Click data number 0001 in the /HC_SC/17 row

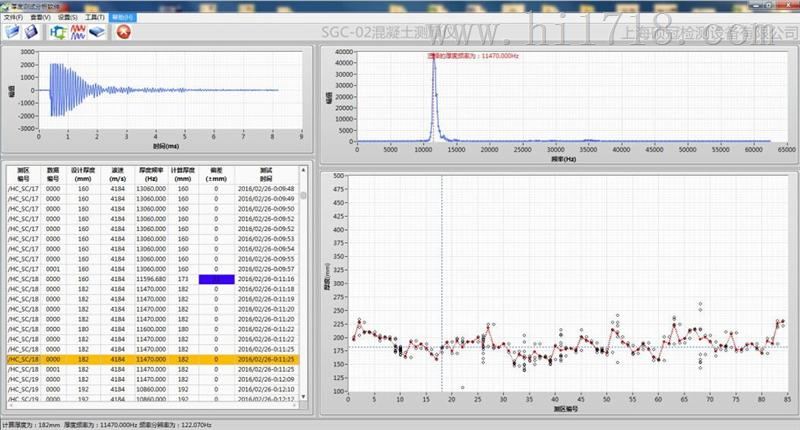53,269
